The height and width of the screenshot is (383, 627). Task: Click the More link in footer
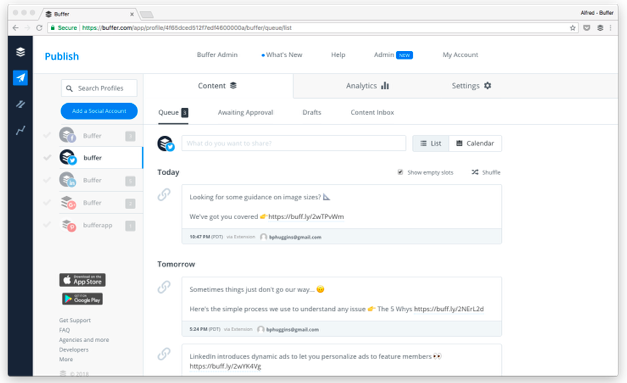66,359
